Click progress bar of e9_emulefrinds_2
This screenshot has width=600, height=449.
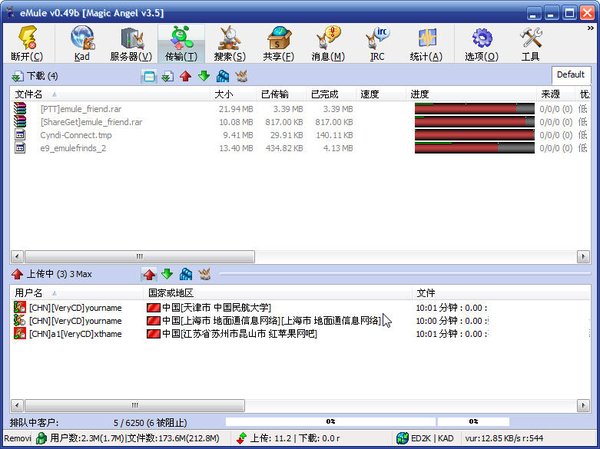tap(474, 148)
